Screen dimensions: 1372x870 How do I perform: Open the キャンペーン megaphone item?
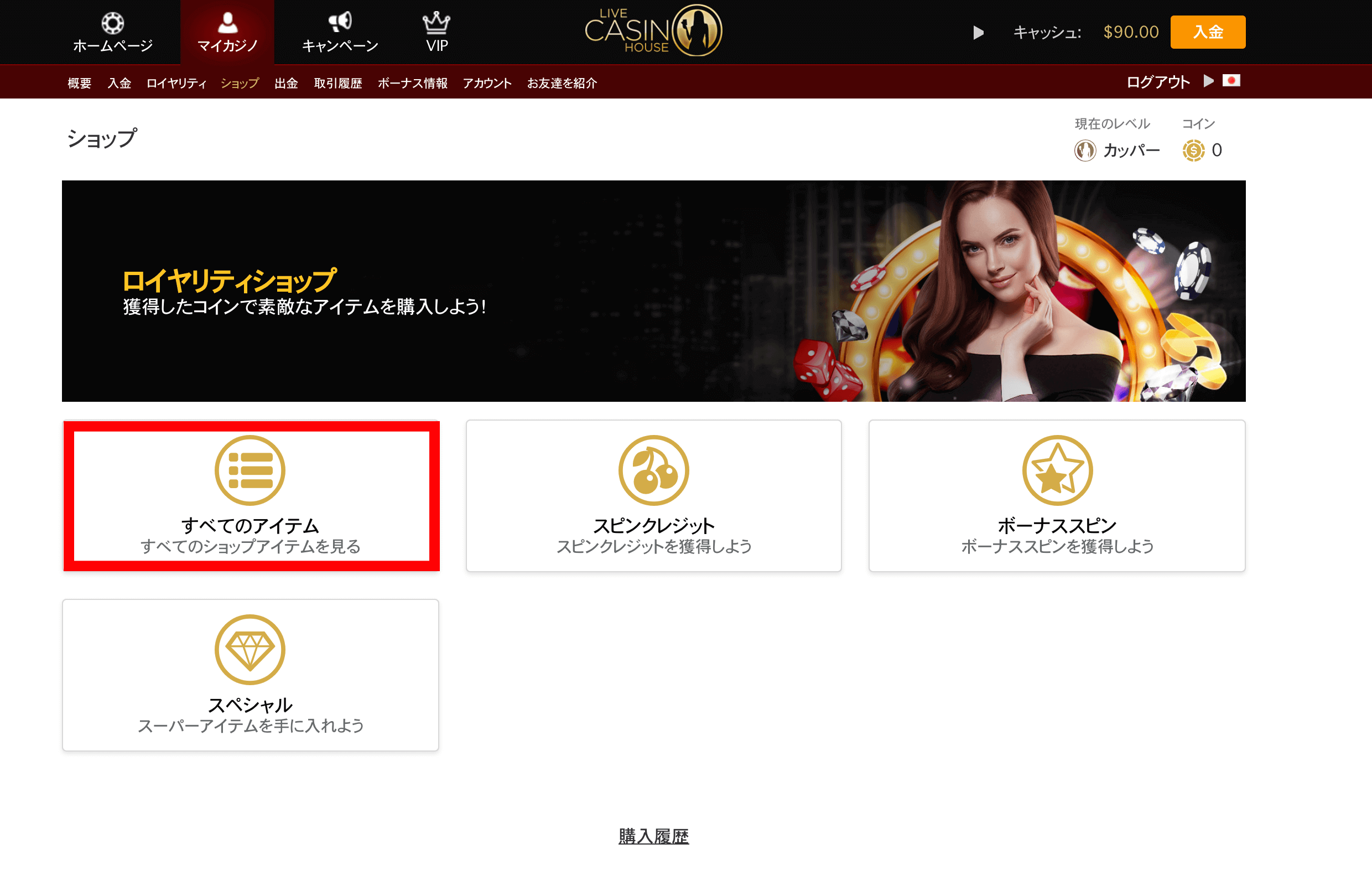[340, 32]
